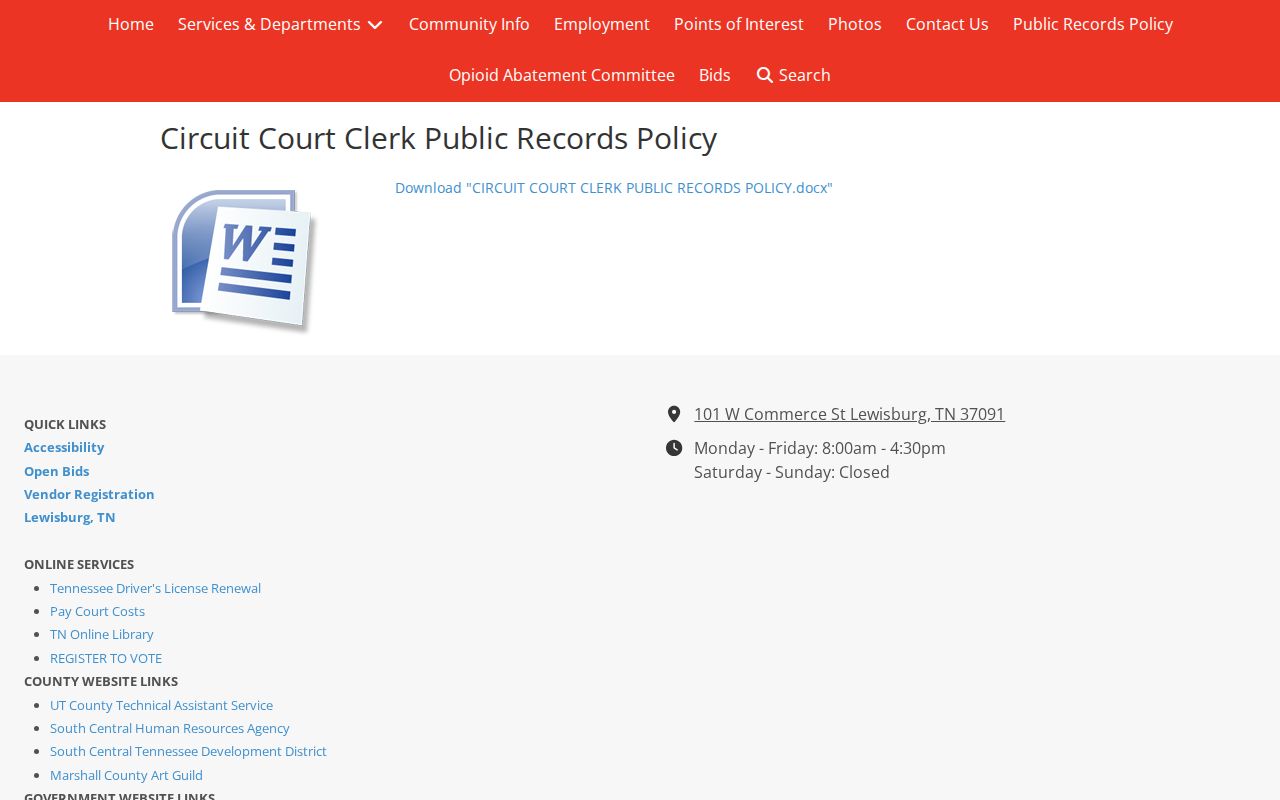Open the Open Bids quick link

[x=57, y=471]
